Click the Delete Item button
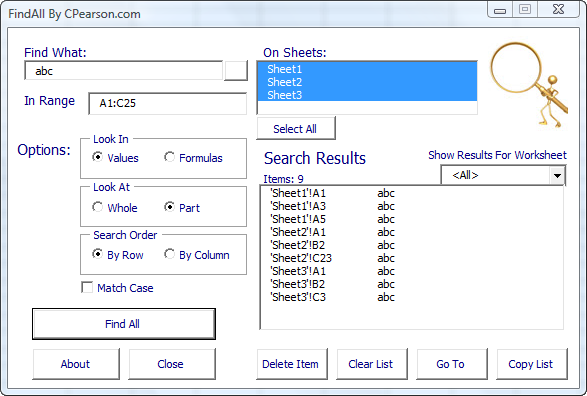Screen dimensions: 587x396 pyautogui.click(x=292, y=364)
